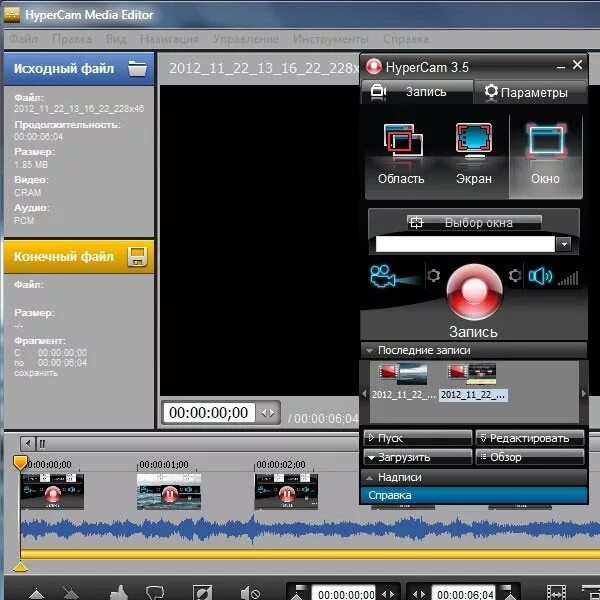The width and height of the screenshot is (600, 600).
Task: Click the HyperCam 3.5 red logo icon
Action: 374,67
